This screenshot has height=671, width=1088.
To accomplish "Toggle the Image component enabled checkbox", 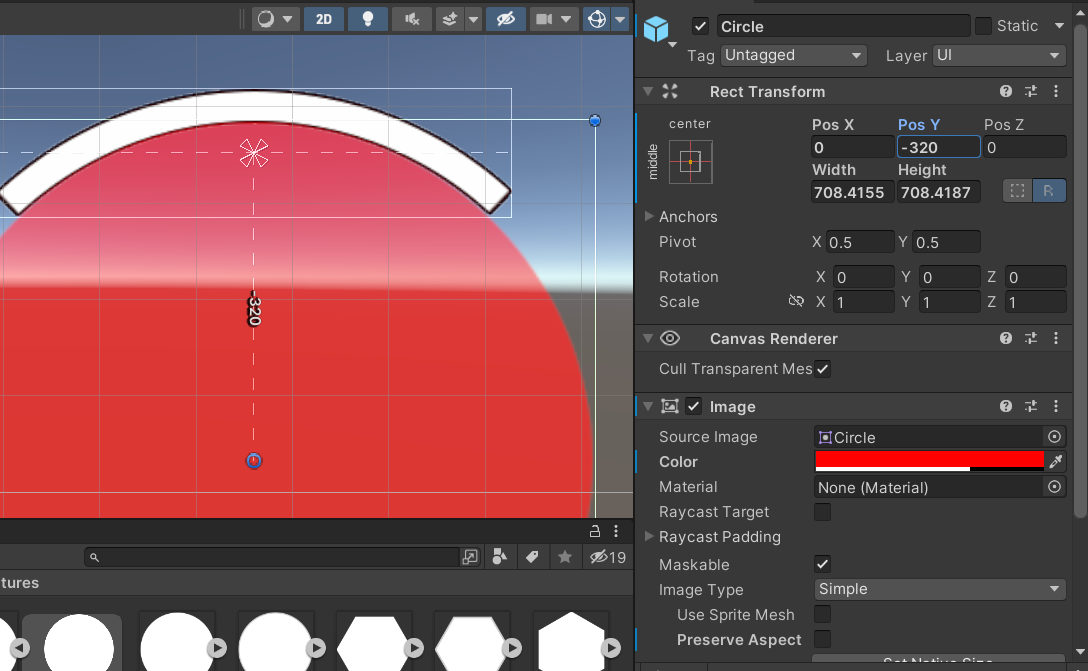I will (x=693, y=406).
